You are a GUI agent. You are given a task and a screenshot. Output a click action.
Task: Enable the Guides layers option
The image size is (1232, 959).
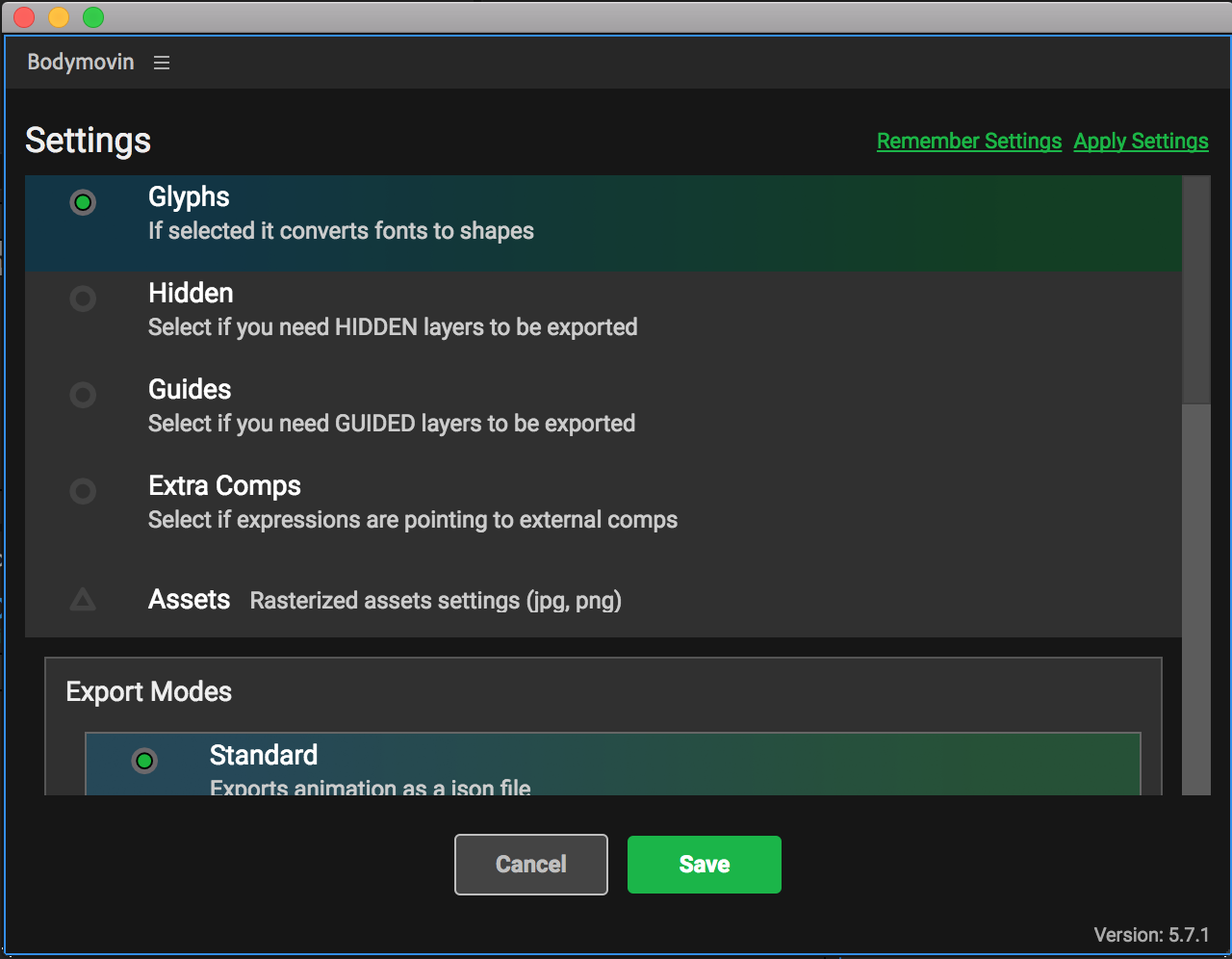coord(83,395)
